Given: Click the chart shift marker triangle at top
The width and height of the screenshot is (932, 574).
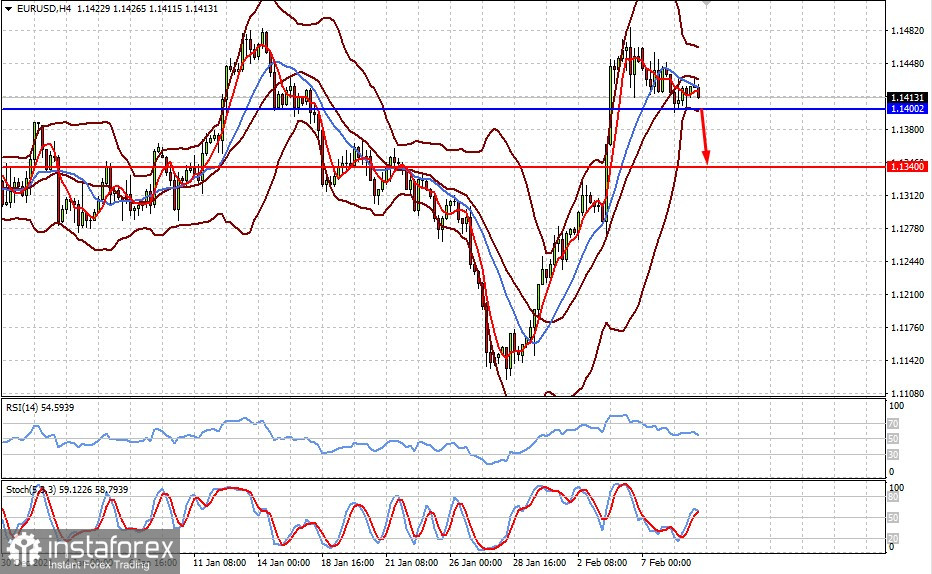Looking at the screenshot, I should coord(706,4).
